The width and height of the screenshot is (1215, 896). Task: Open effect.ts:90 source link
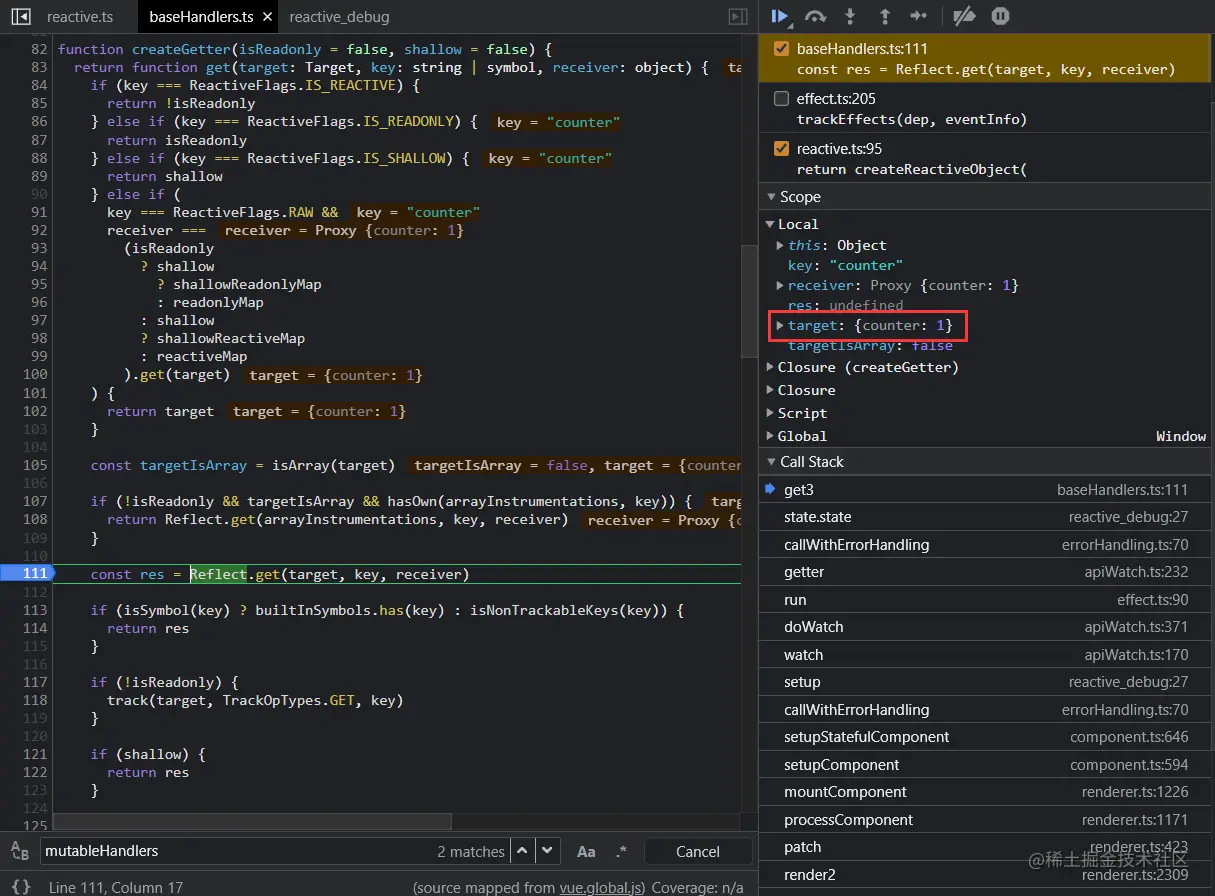click(1152, 600)
